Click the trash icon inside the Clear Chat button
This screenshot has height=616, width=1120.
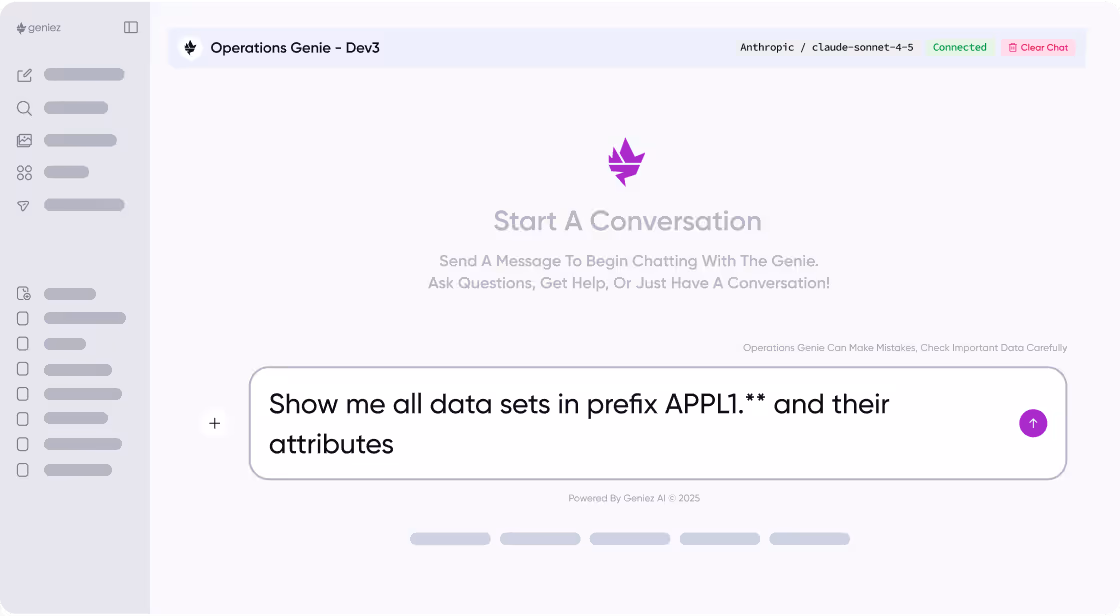[1013, 47]
